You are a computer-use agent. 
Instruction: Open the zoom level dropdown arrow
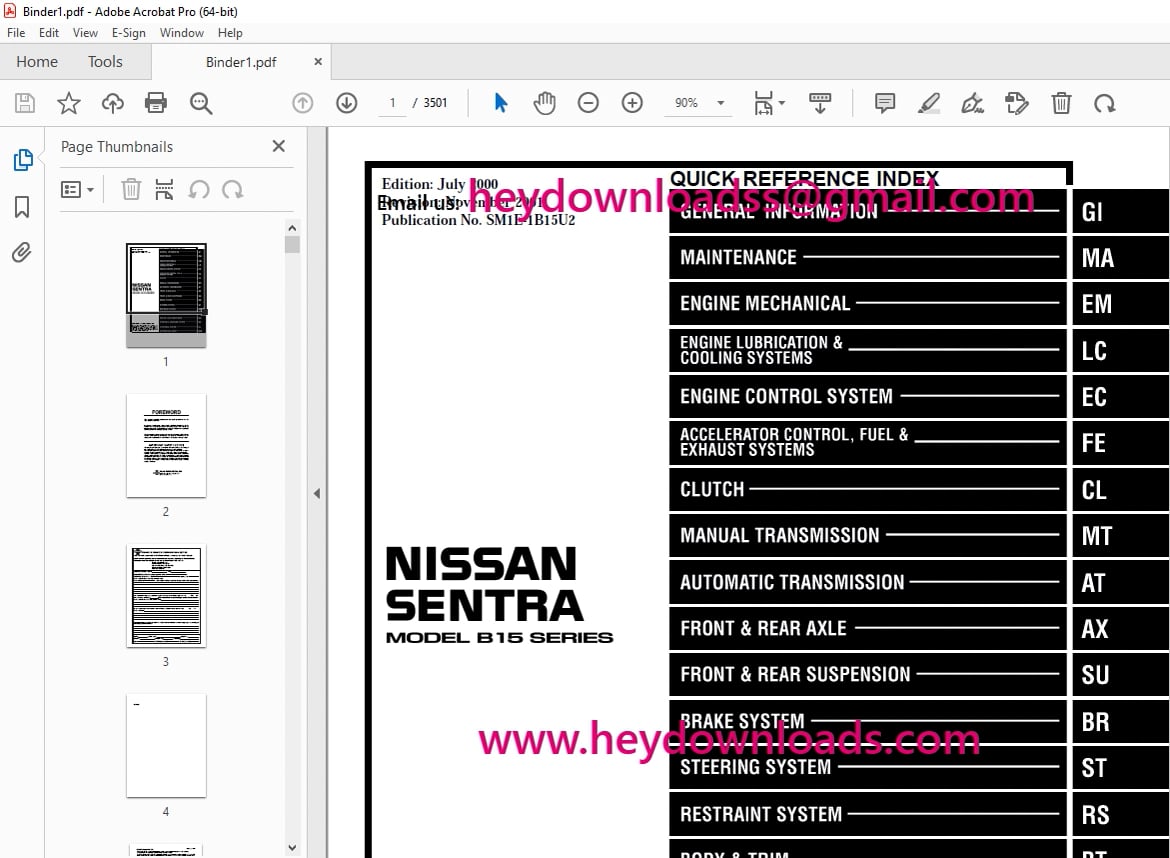[x=721, y=103]
